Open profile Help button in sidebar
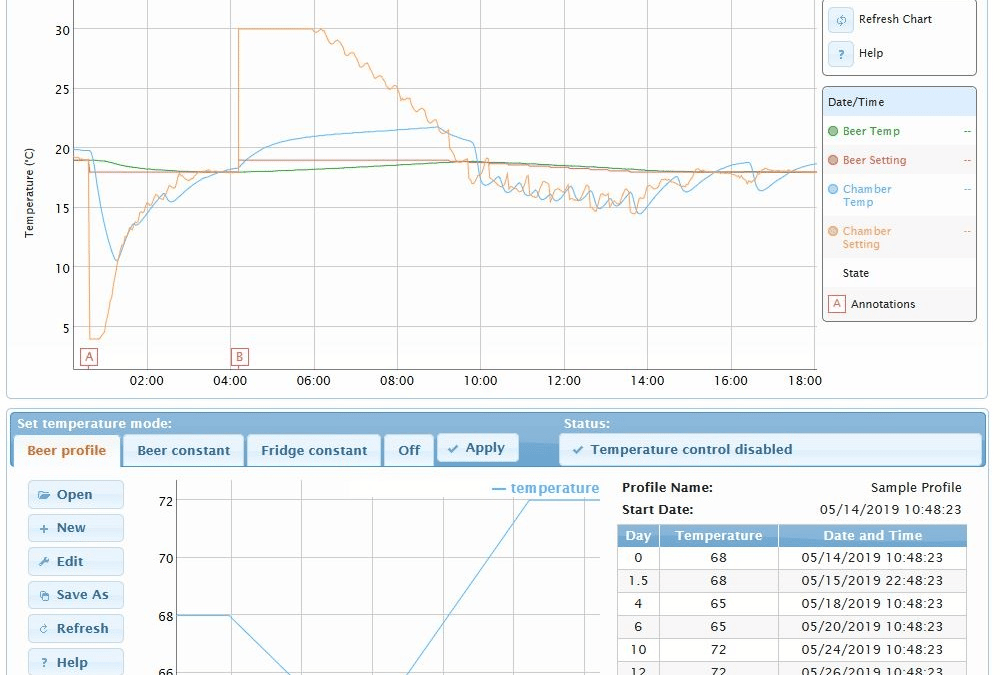This screenshot has width=1000, height=675. point(76,662)
